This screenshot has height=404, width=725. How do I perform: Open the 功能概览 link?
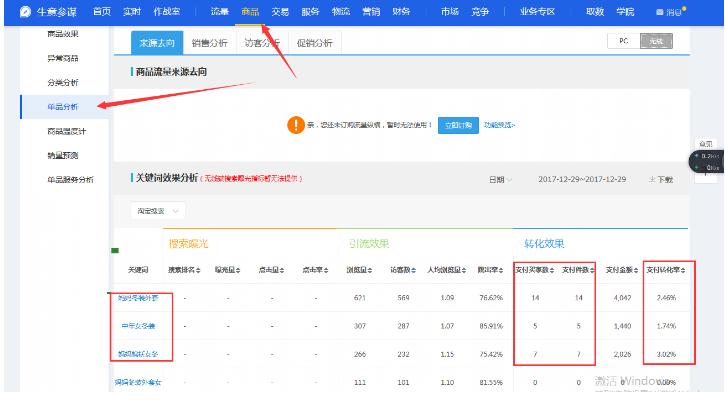click(x=499, y=125)
